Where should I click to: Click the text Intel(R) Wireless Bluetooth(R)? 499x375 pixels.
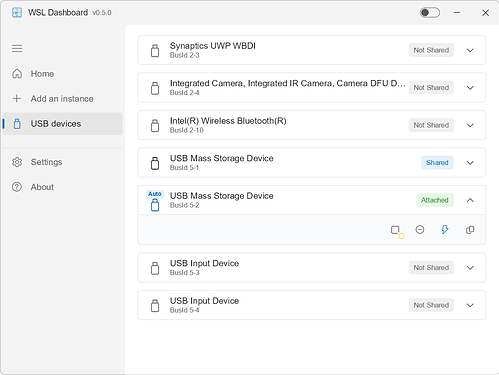228,121
